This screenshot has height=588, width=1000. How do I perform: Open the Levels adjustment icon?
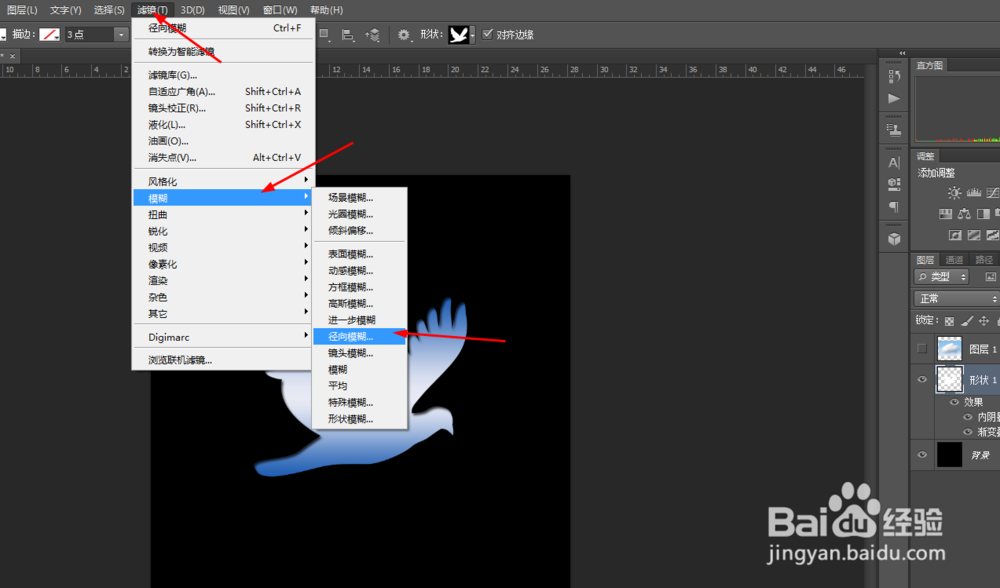pos(973,190)
